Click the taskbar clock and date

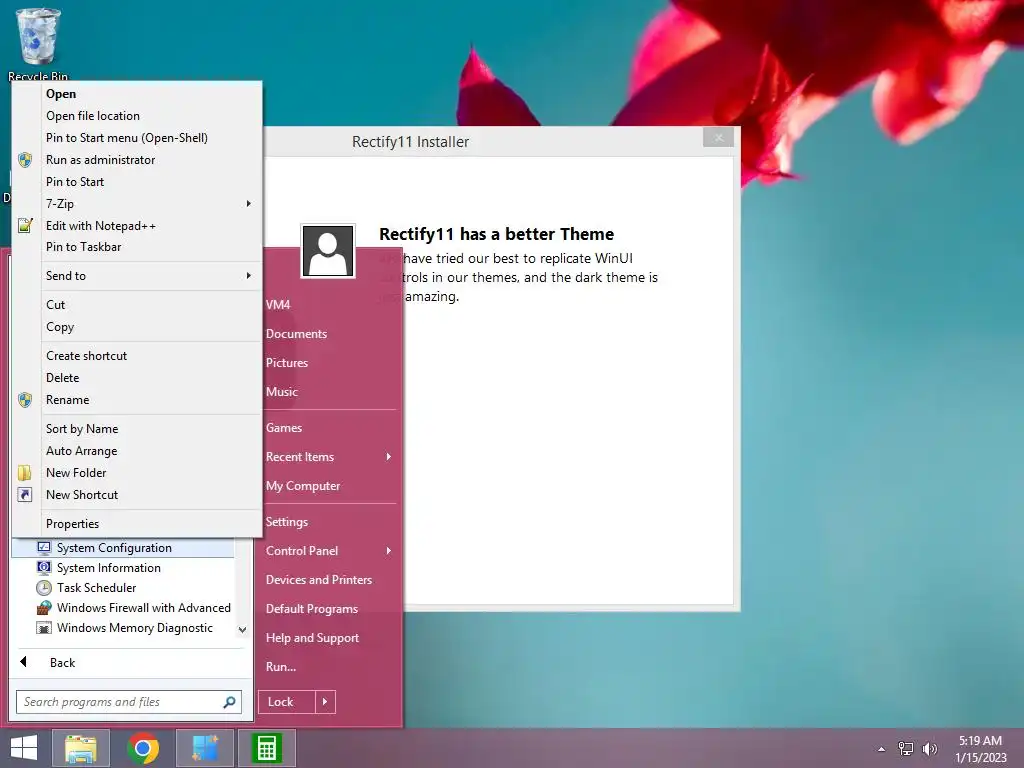pos(980,749)
